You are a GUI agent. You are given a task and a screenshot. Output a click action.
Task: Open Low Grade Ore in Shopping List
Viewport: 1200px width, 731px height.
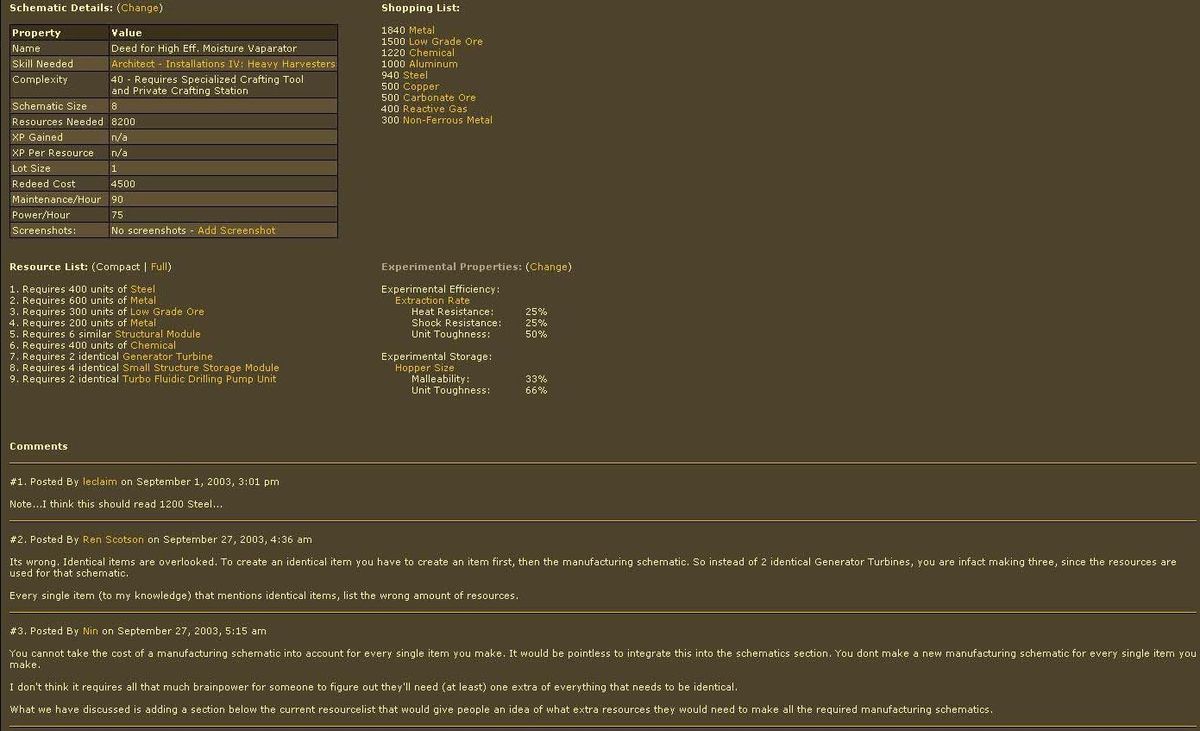coord(445,42)
